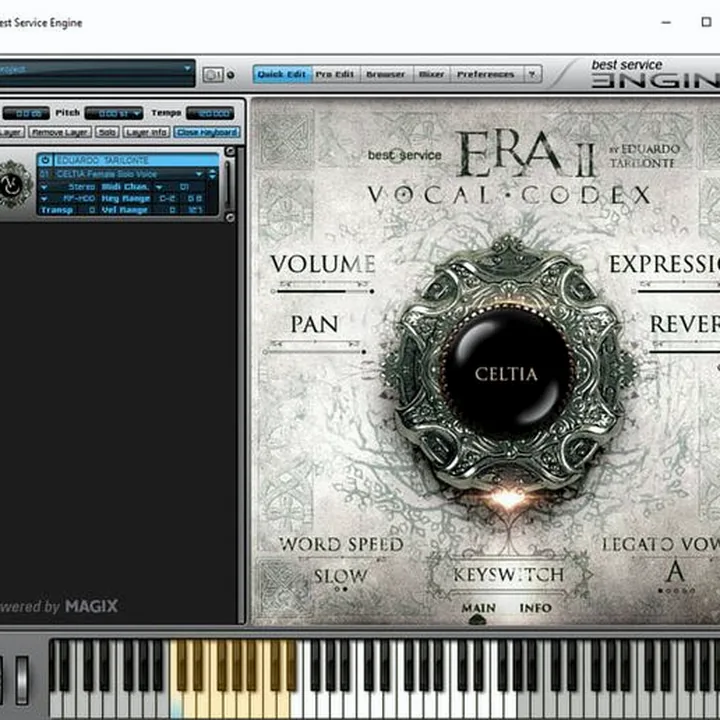Select the MAIN page tab
This screenshot has height=720, width=720.
(478, 608)
